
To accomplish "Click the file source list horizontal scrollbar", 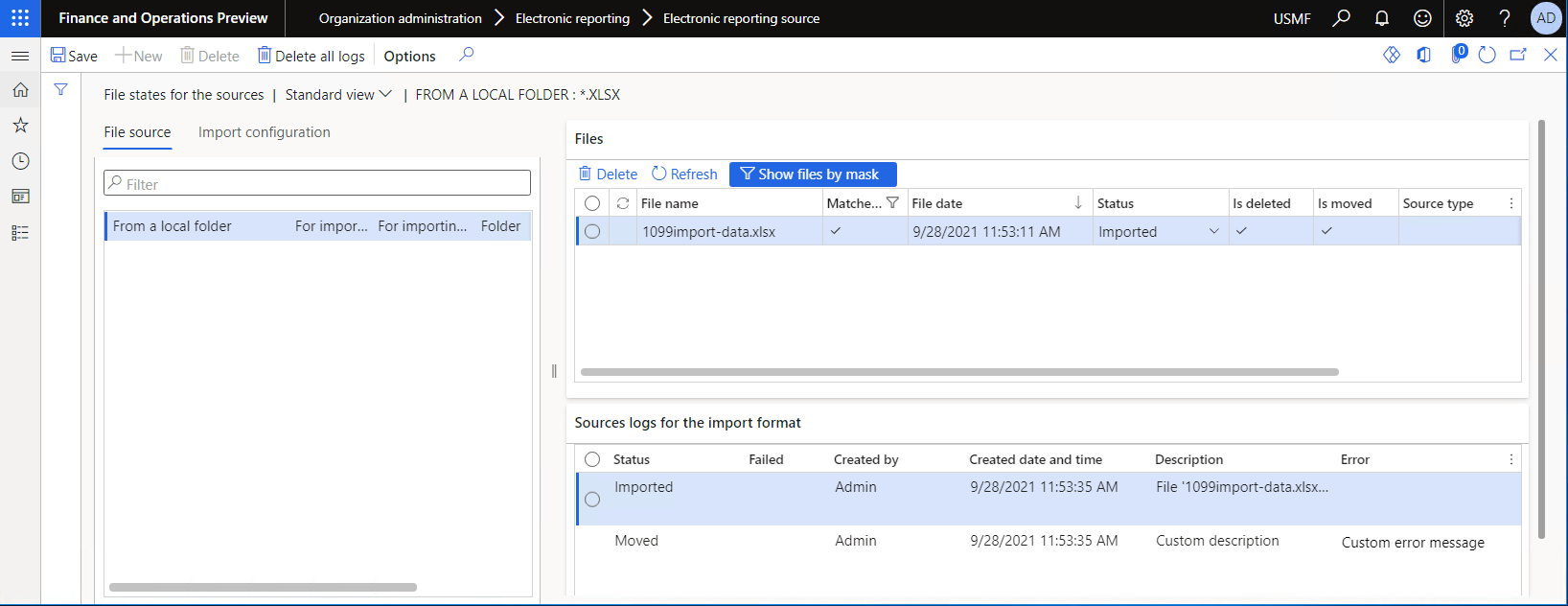I will click(263, 587).
